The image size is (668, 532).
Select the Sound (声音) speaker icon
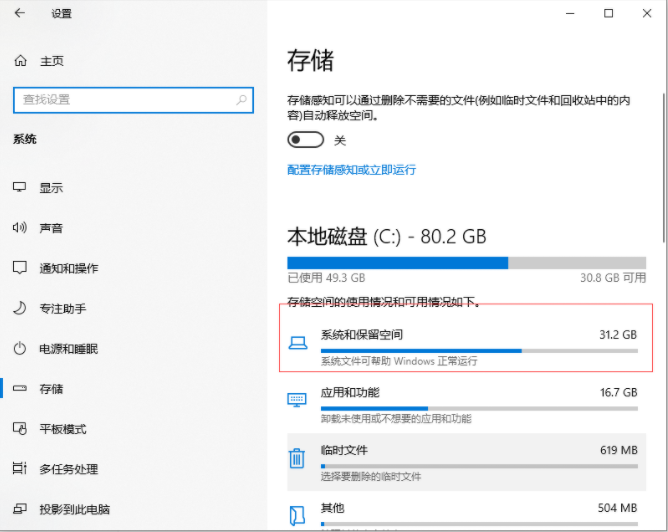[x=19, y=228]
